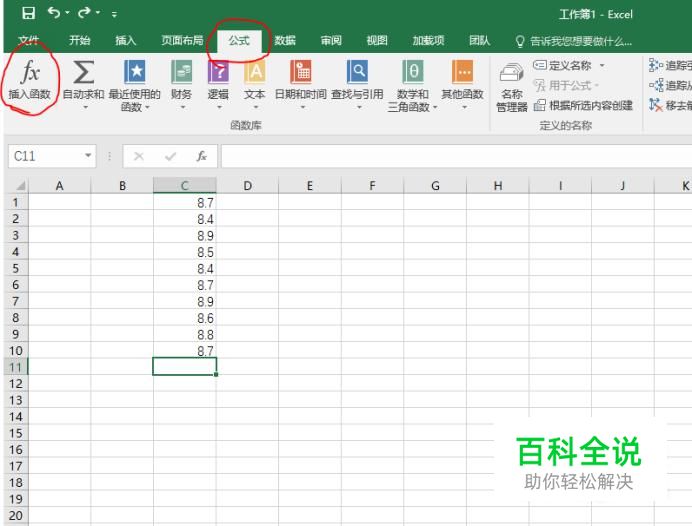Select the active empty cell C11
This screenshot has width=692, height=526.
185,367
